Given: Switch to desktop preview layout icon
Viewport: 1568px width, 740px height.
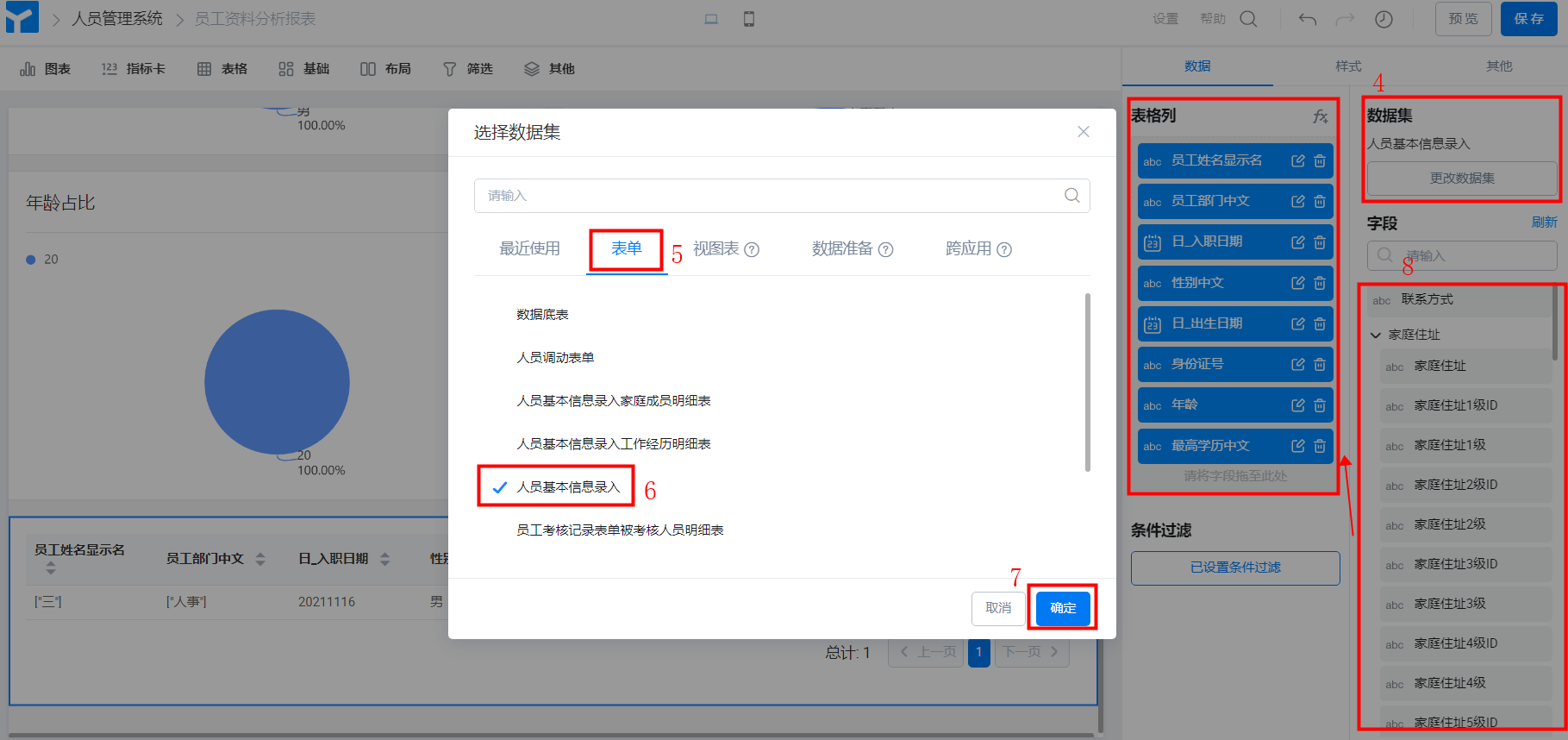Looking at the screenshot, I should [711, 19].
